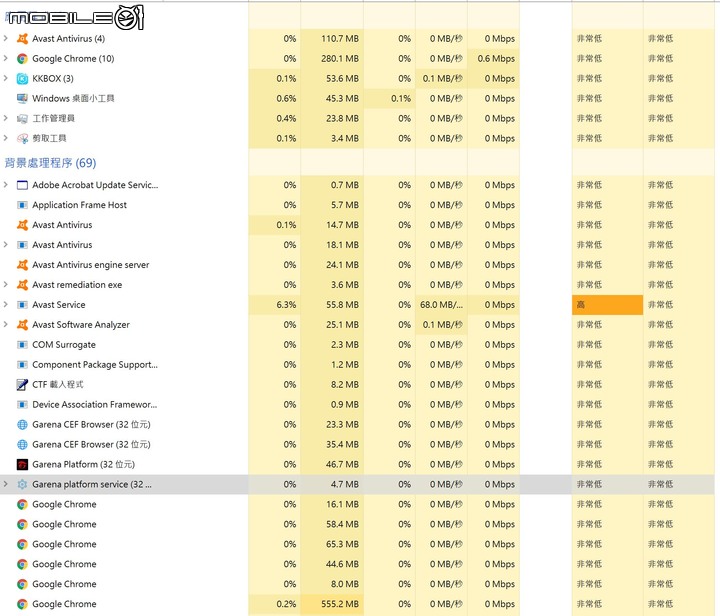Click the 0.6% CPU value of Windows 桌面小工具

(286, 98)
